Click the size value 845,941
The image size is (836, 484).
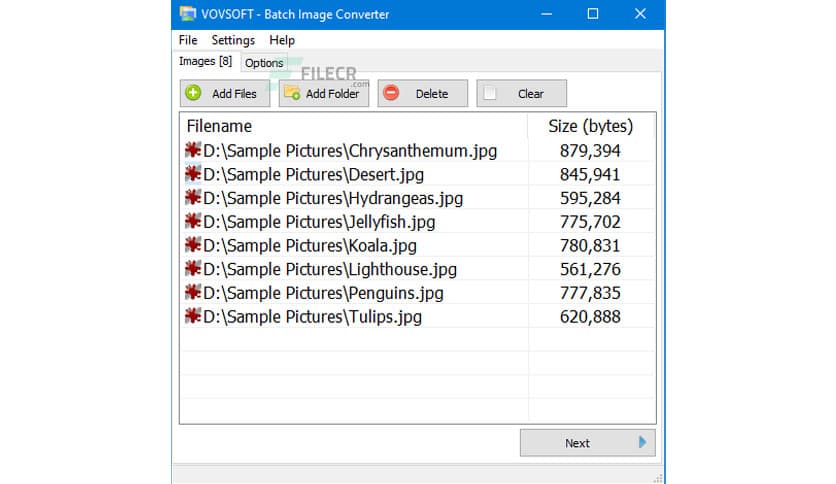[x=590, y=174]
